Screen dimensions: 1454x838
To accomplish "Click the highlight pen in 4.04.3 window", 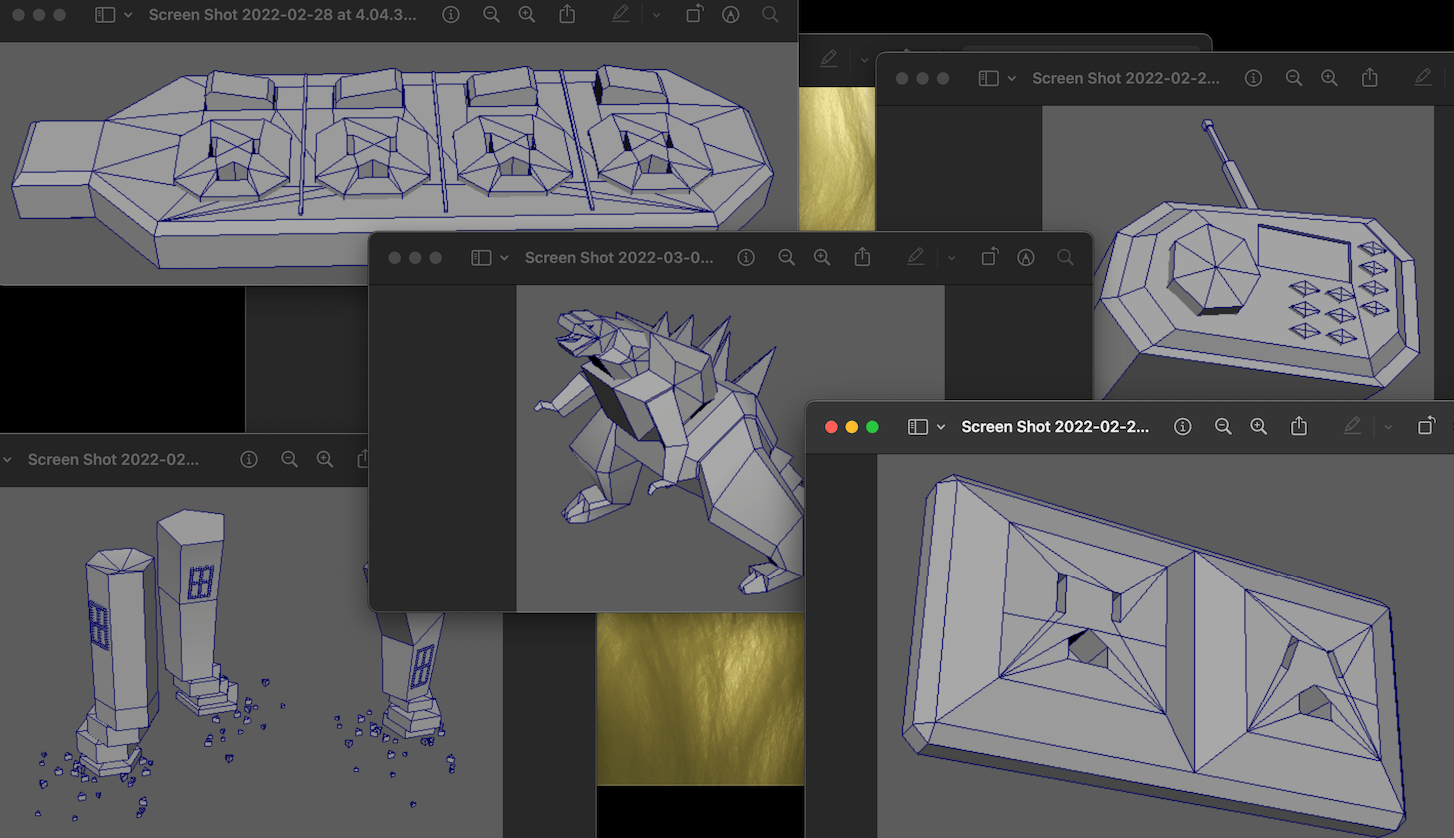I will [621, 15].
